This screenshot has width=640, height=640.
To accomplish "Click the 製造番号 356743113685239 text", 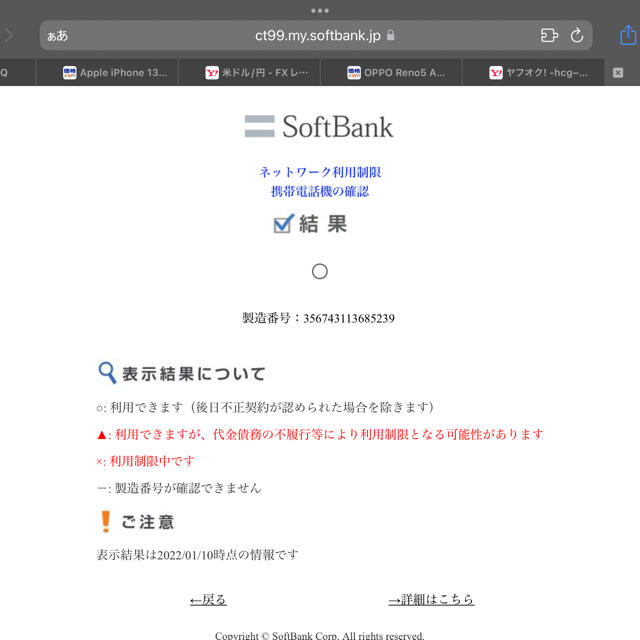I will [318, 318].
